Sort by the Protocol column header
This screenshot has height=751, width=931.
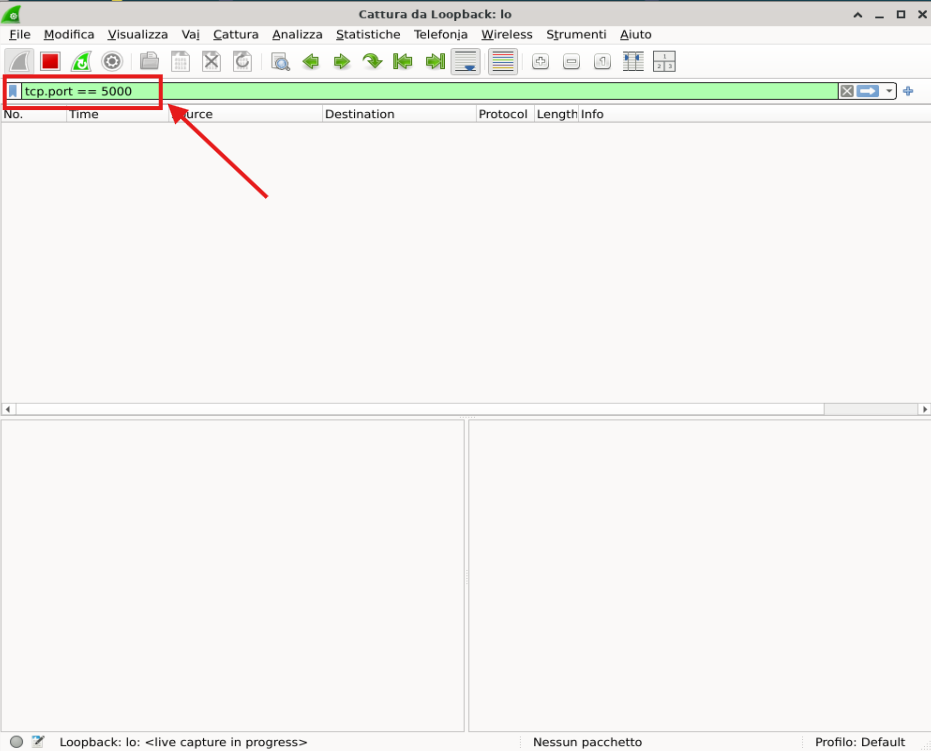pos(505,114)
